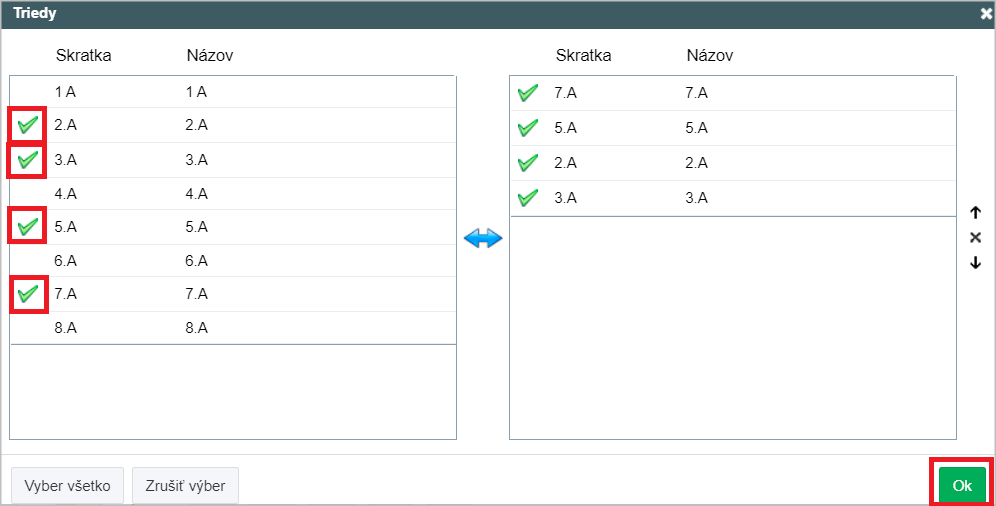Viewport: 996px width, 506px height.
Task: Click green checkmark beside 3.A in right list
Action: (x=527, y=197)
